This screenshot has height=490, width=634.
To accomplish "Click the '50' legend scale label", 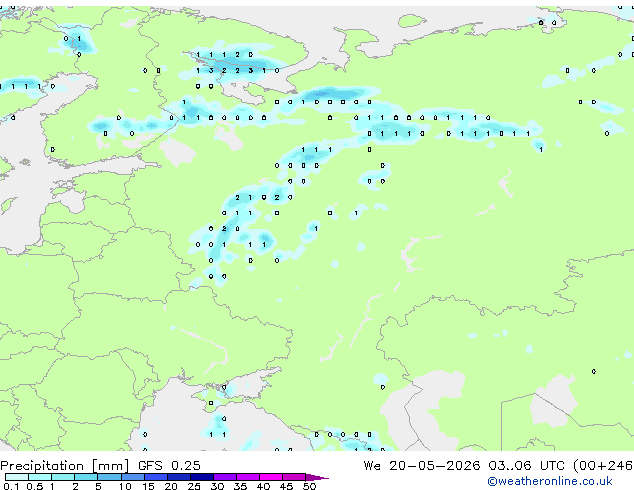I will pyautogui.click(x=309, y=486).
